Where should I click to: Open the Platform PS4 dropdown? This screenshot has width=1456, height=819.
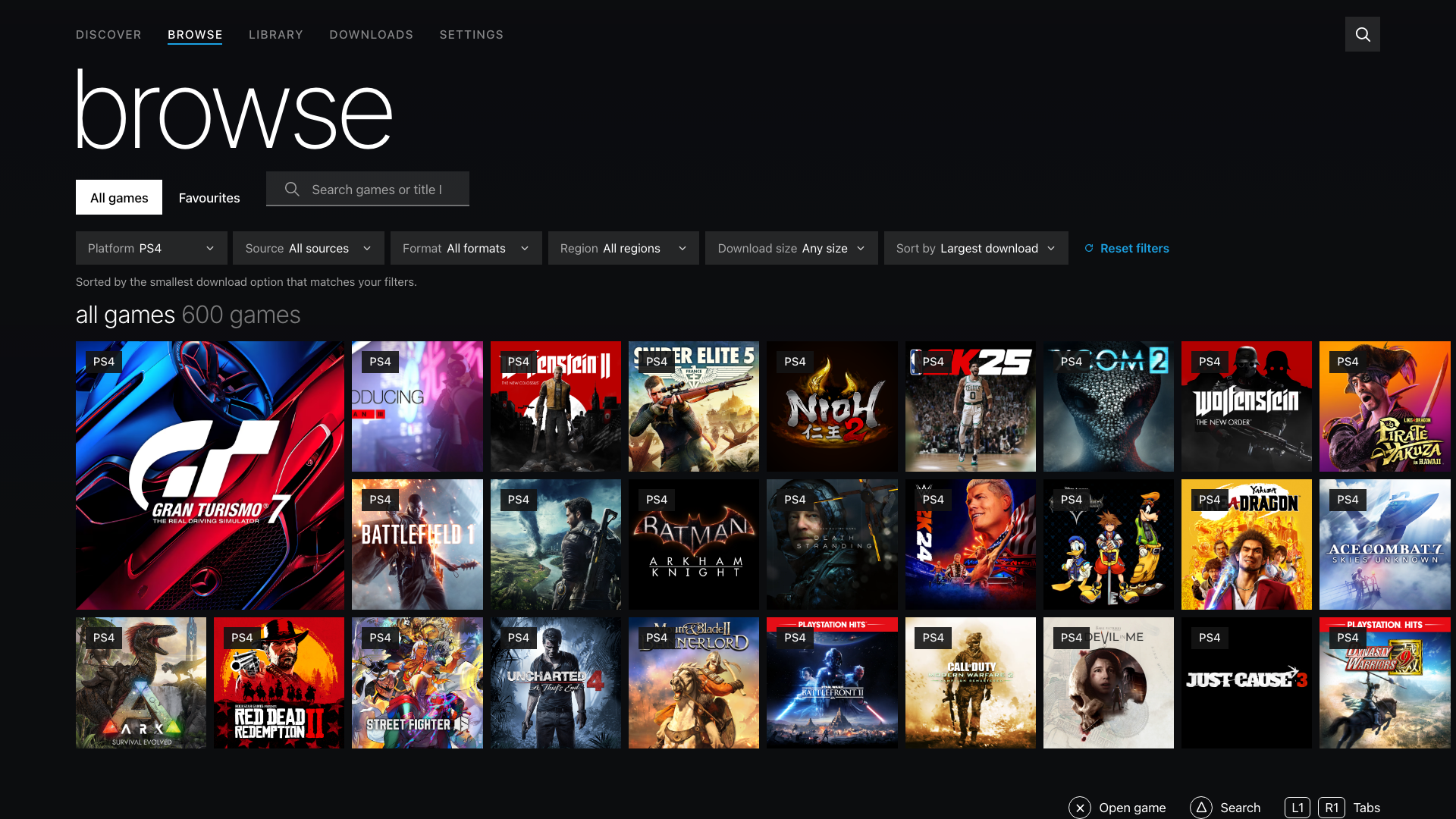click(152, 248)
